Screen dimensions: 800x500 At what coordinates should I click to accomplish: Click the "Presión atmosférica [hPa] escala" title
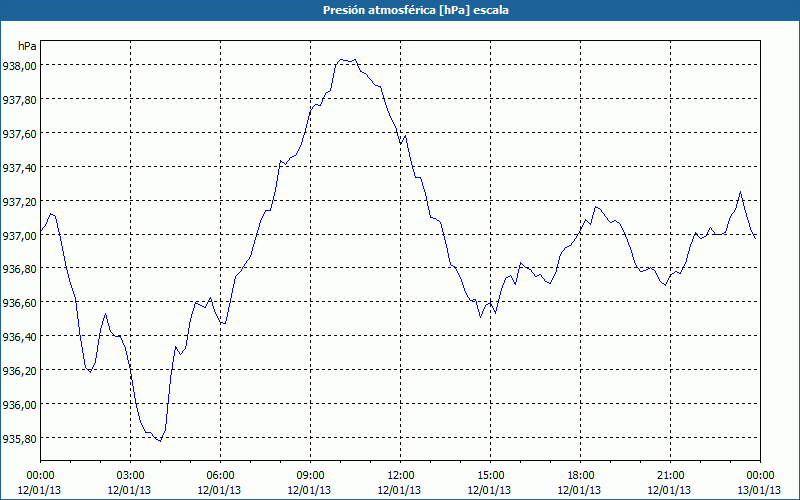[x=415, y=10]
